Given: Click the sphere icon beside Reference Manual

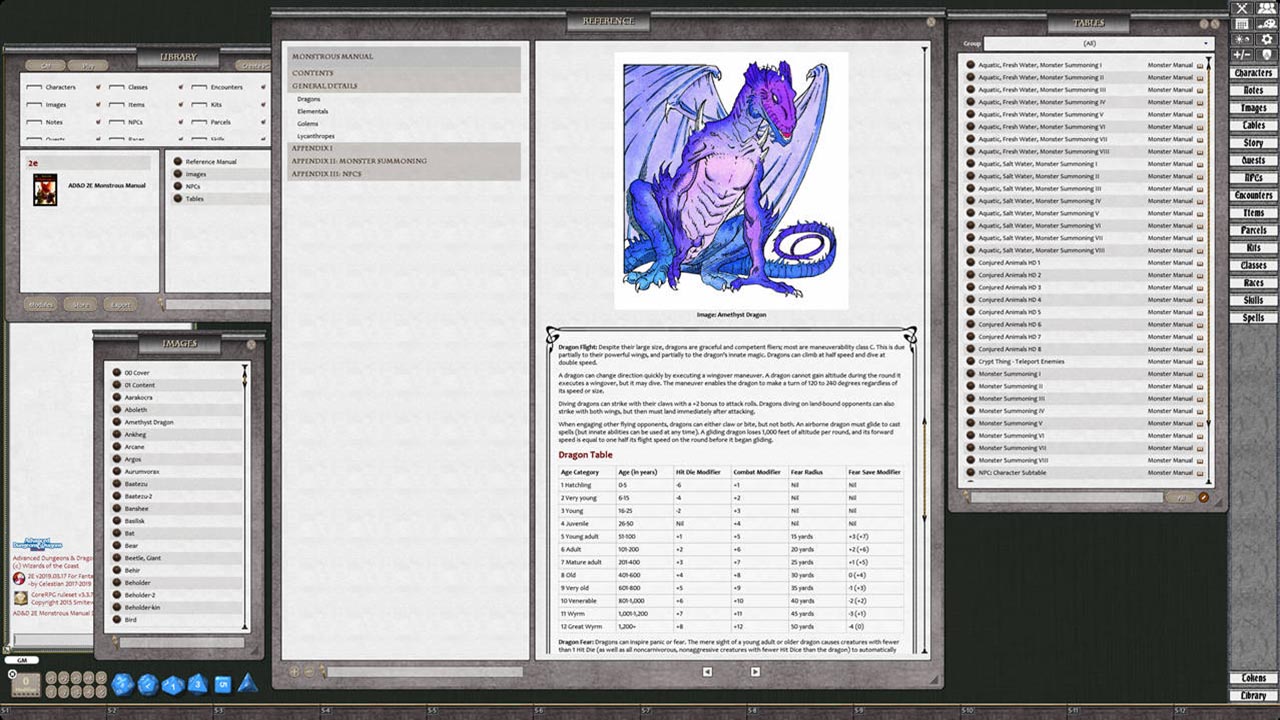Looking at the screenshot, I should click(177, 161).
